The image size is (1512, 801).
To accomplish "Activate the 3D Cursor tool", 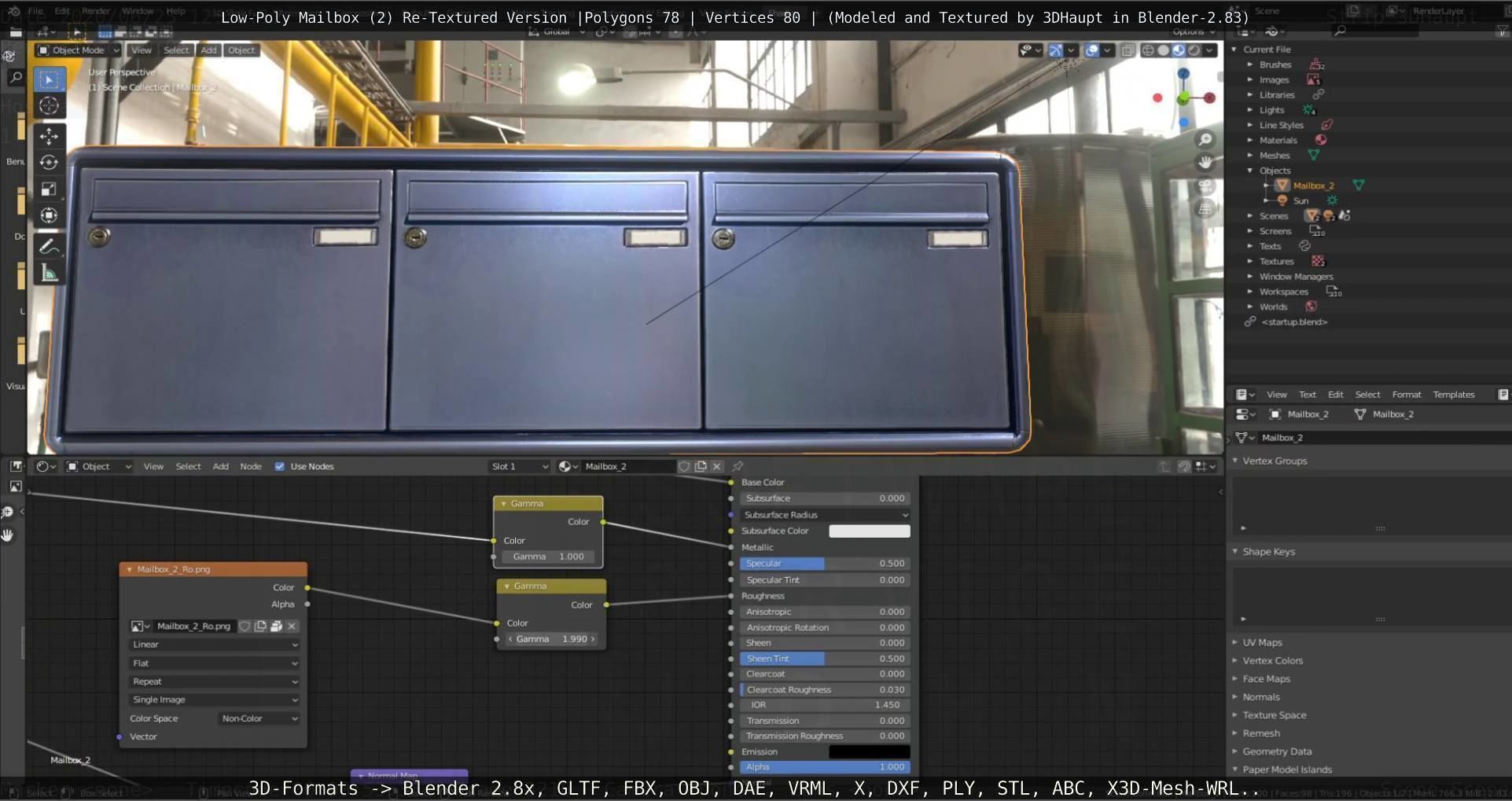I will coord(49,106).
